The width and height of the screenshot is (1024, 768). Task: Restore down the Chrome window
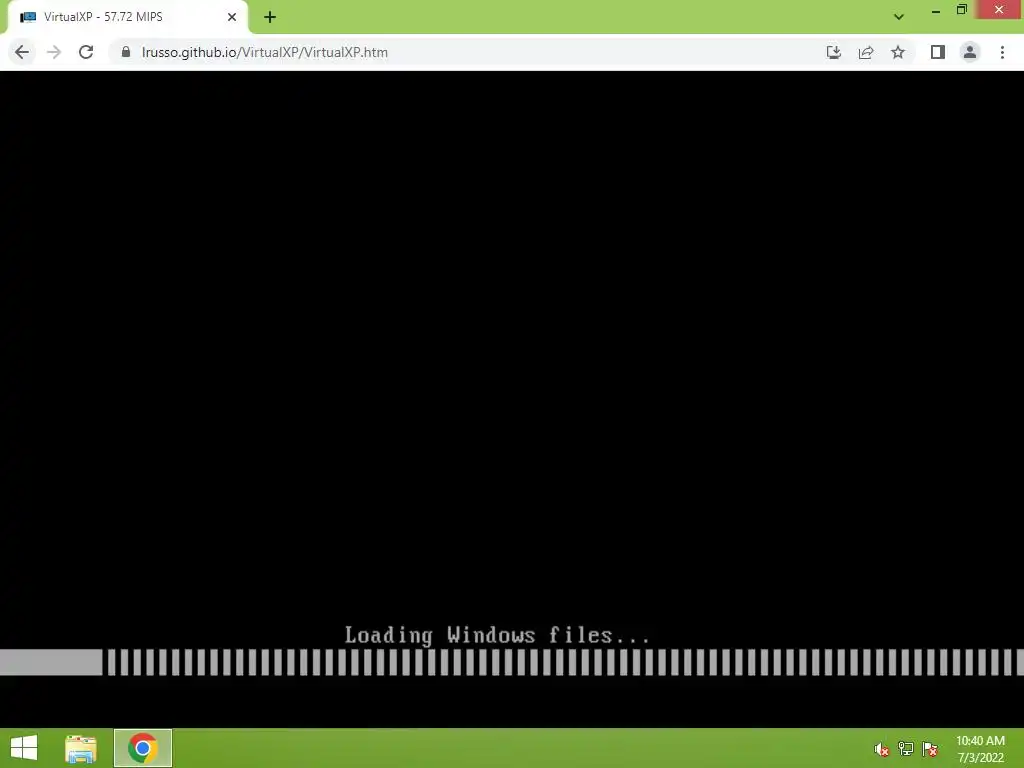(962, 9)
